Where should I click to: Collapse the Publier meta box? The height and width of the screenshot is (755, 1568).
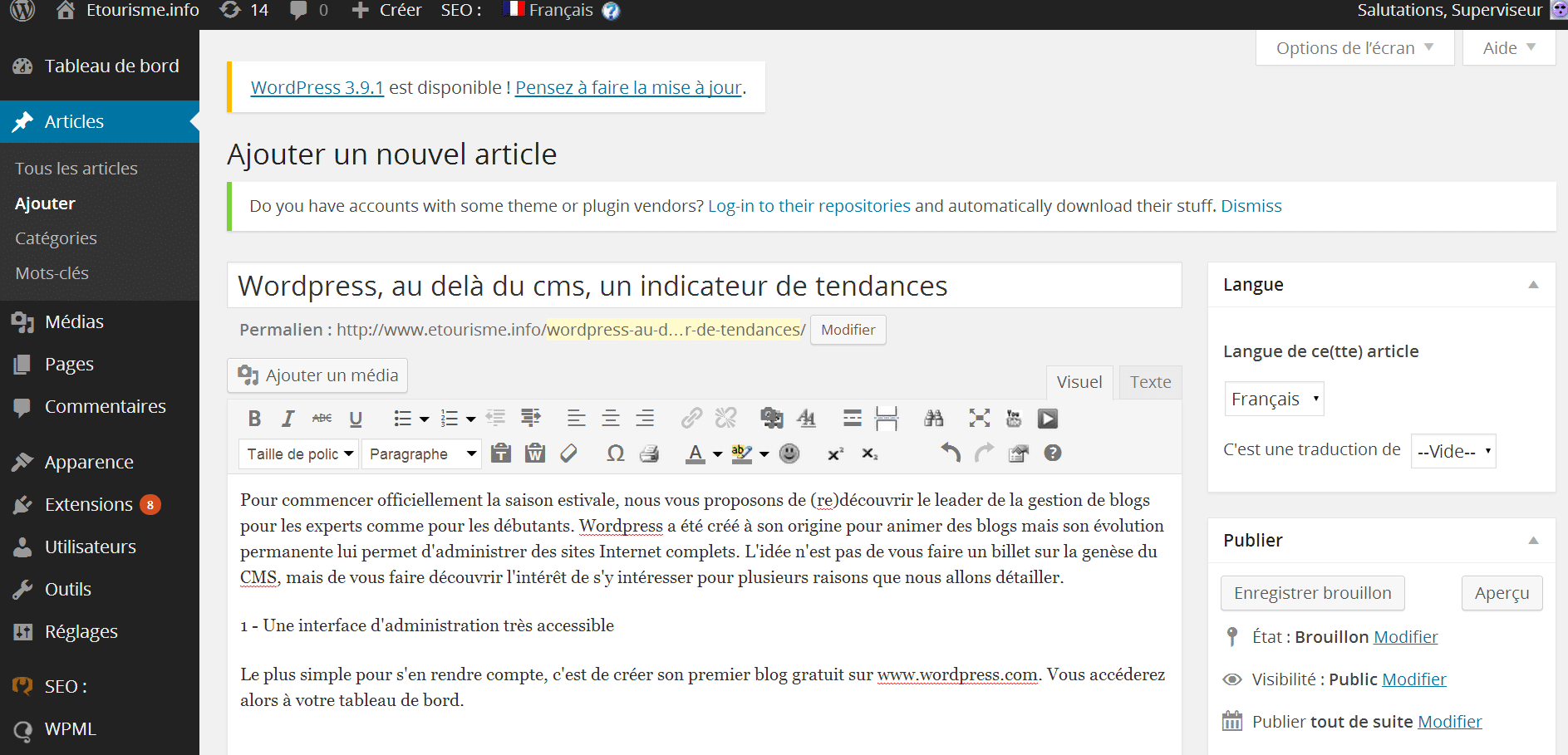[x=1533, y=541]
